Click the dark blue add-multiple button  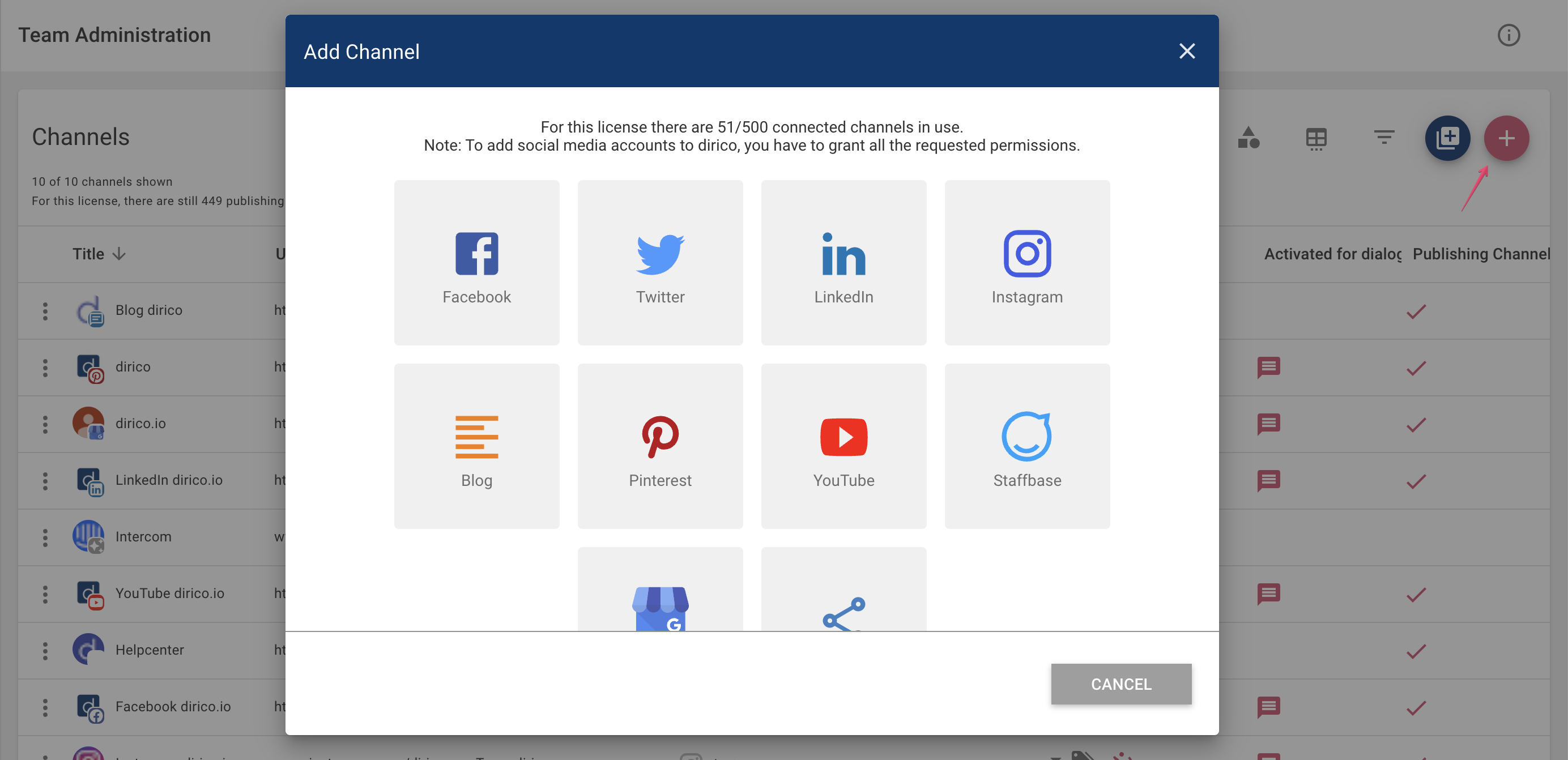[x=1447, y=138]
